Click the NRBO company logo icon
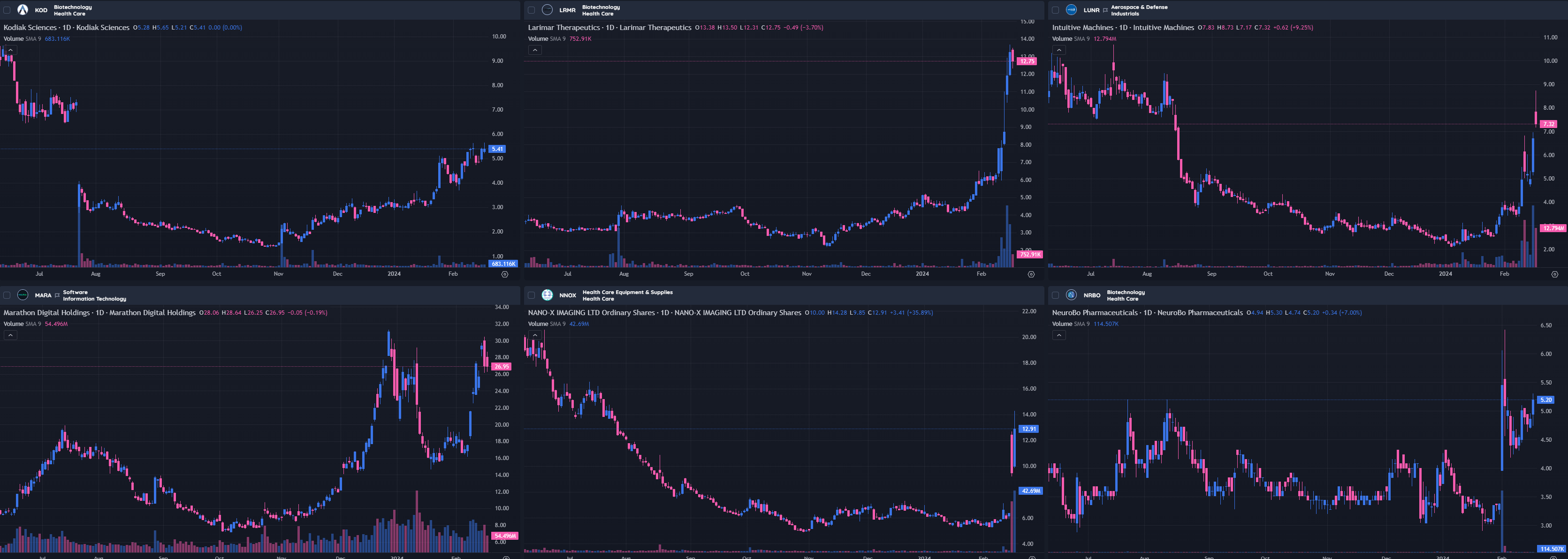This screenshot has width=1568, height=559. (x=1071, y=295)
